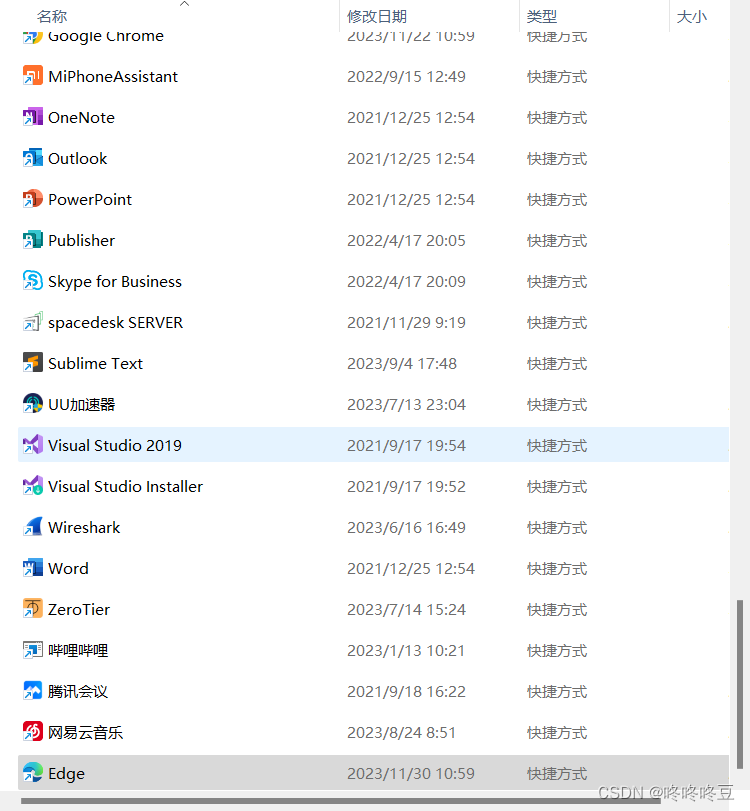Screen dimensions: 750x811
Task: Click the date 2021/9/18 16:22
Action: pos(406,691)
